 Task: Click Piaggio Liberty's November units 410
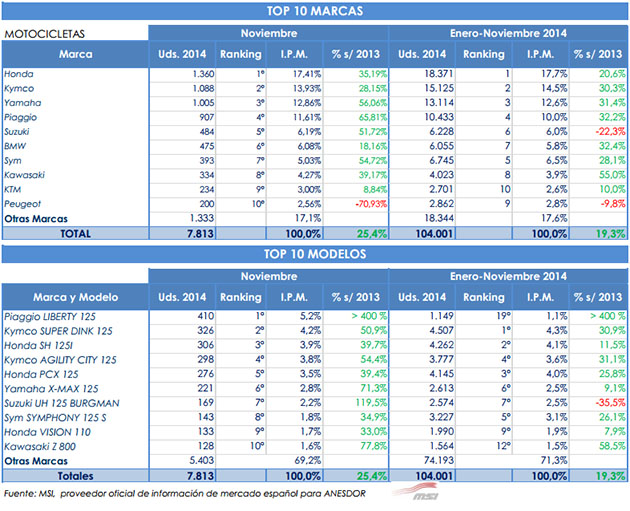(x=206, y=316)
